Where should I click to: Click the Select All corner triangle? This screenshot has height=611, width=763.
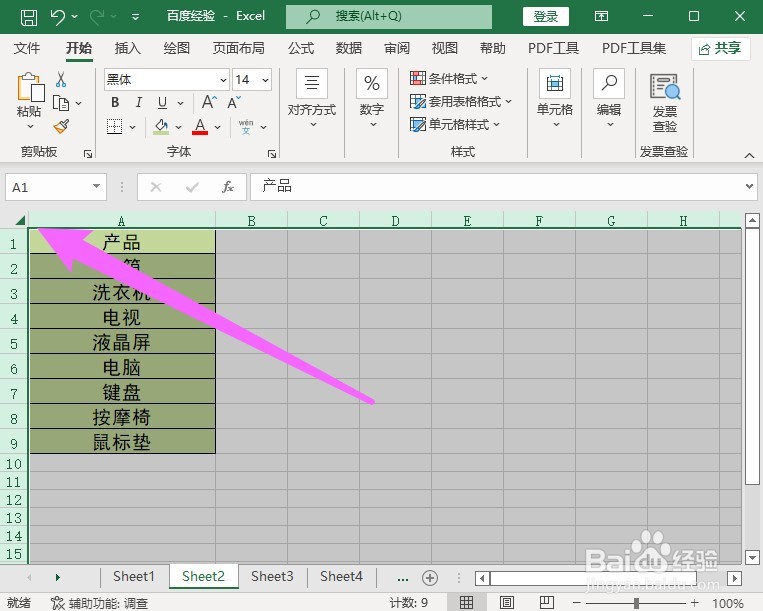[20, 220]
